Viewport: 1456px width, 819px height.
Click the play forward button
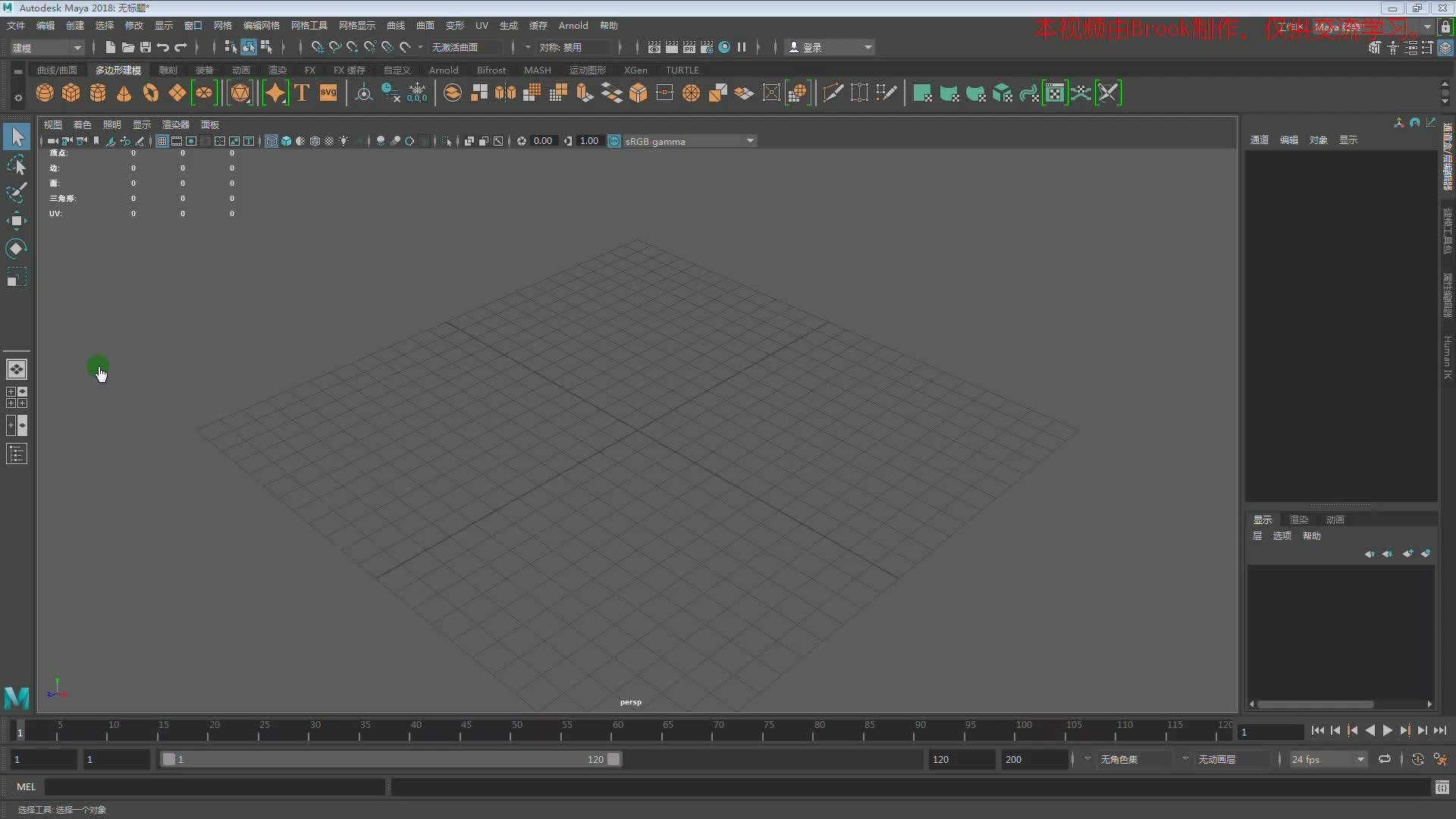(1387, 731)
